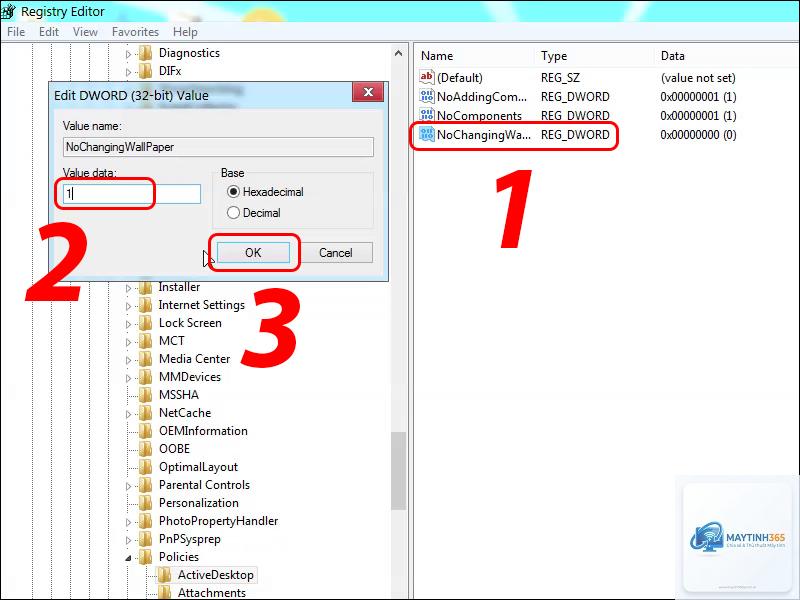Image resolution: width=800 pixels, height=600 pixels.
Task: Click the Parental Controls folder icon
Action: (x=146, y=485)
